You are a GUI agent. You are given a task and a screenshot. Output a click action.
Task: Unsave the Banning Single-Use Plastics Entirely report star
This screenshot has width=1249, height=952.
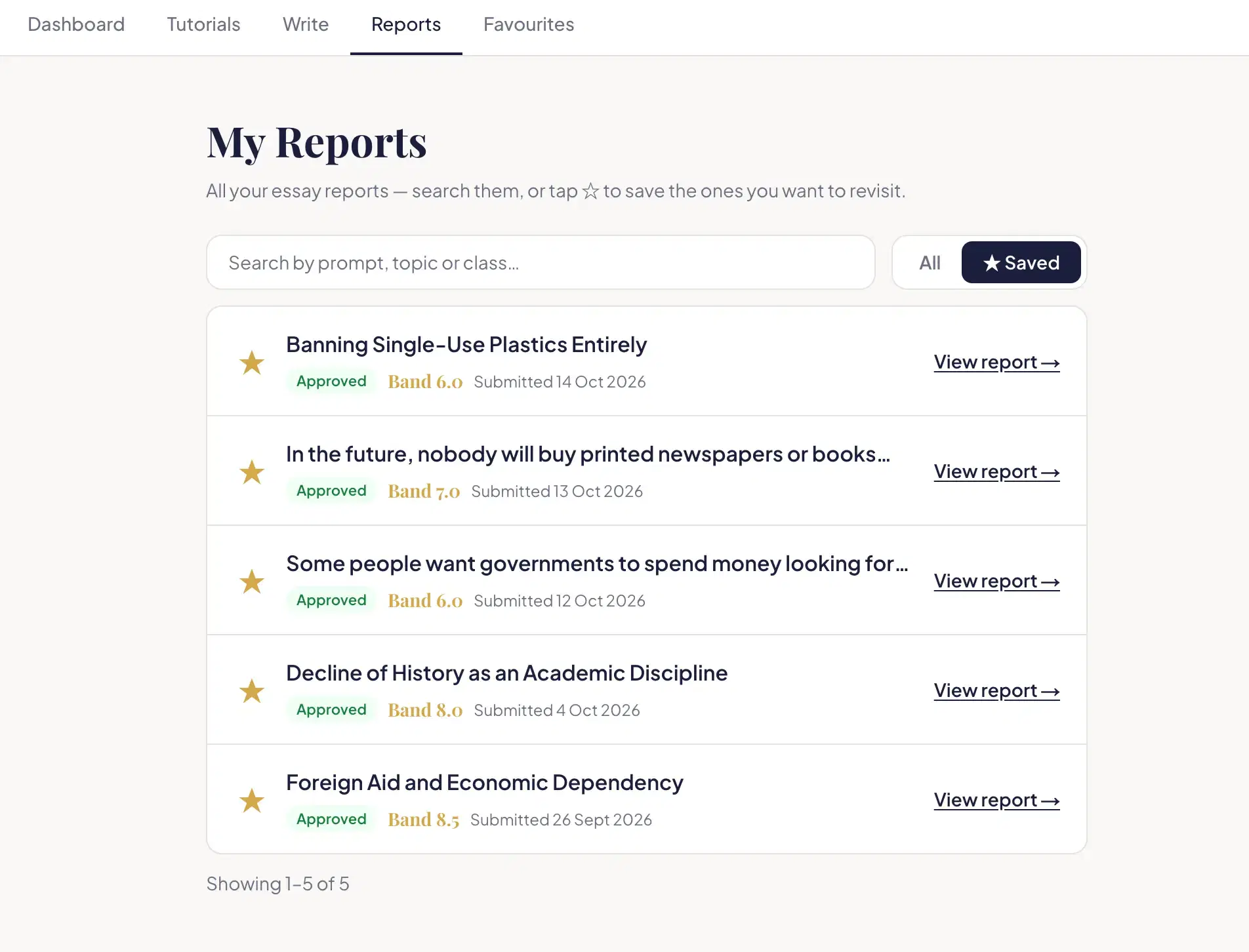[252, 362]
